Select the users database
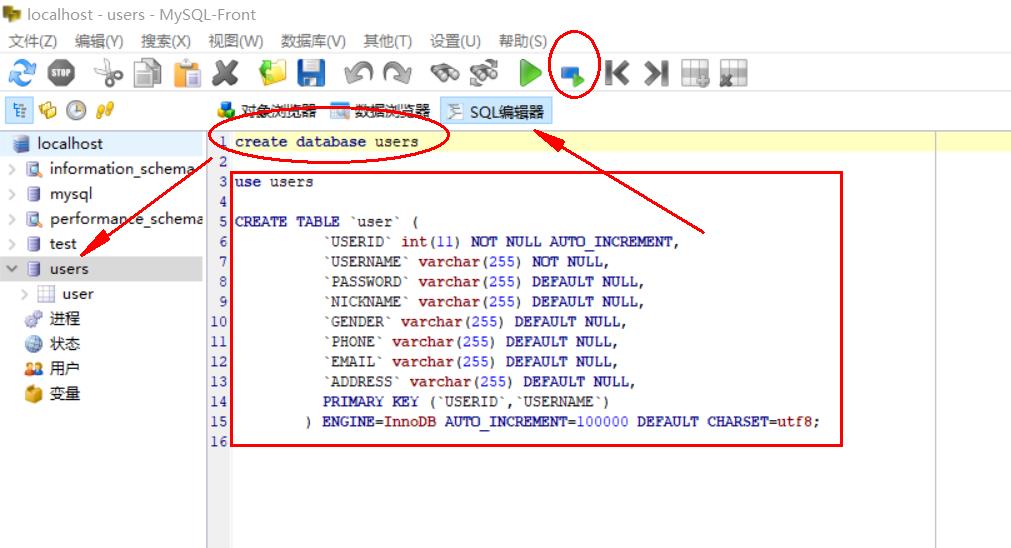The image size is (1011, 548). tap(69, 269)
